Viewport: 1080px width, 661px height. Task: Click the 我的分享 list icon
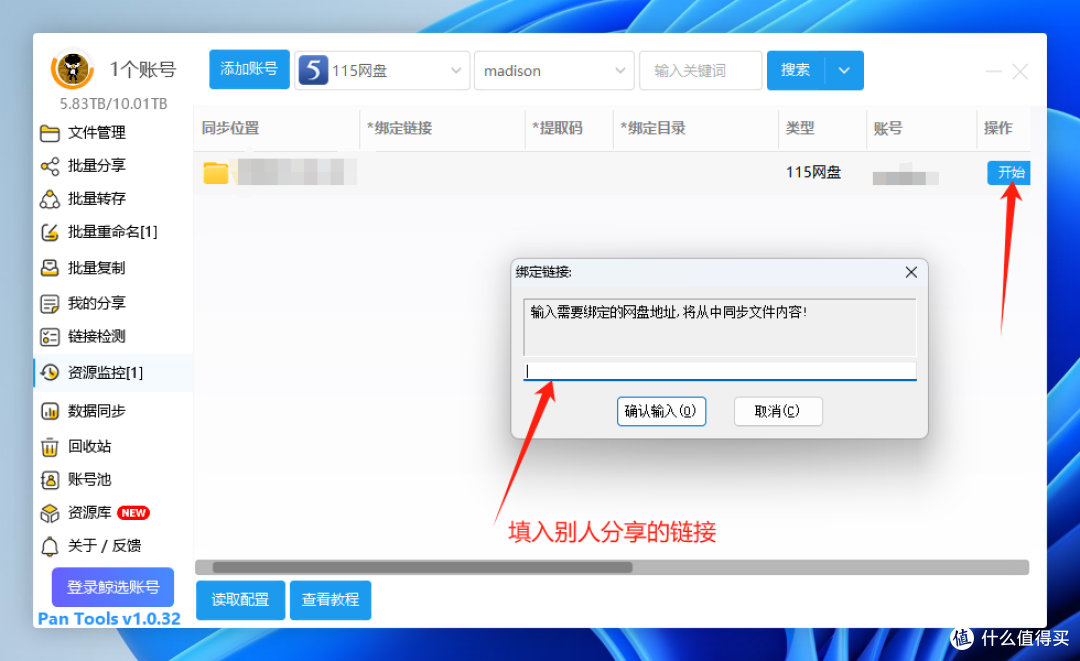(50, 304)
